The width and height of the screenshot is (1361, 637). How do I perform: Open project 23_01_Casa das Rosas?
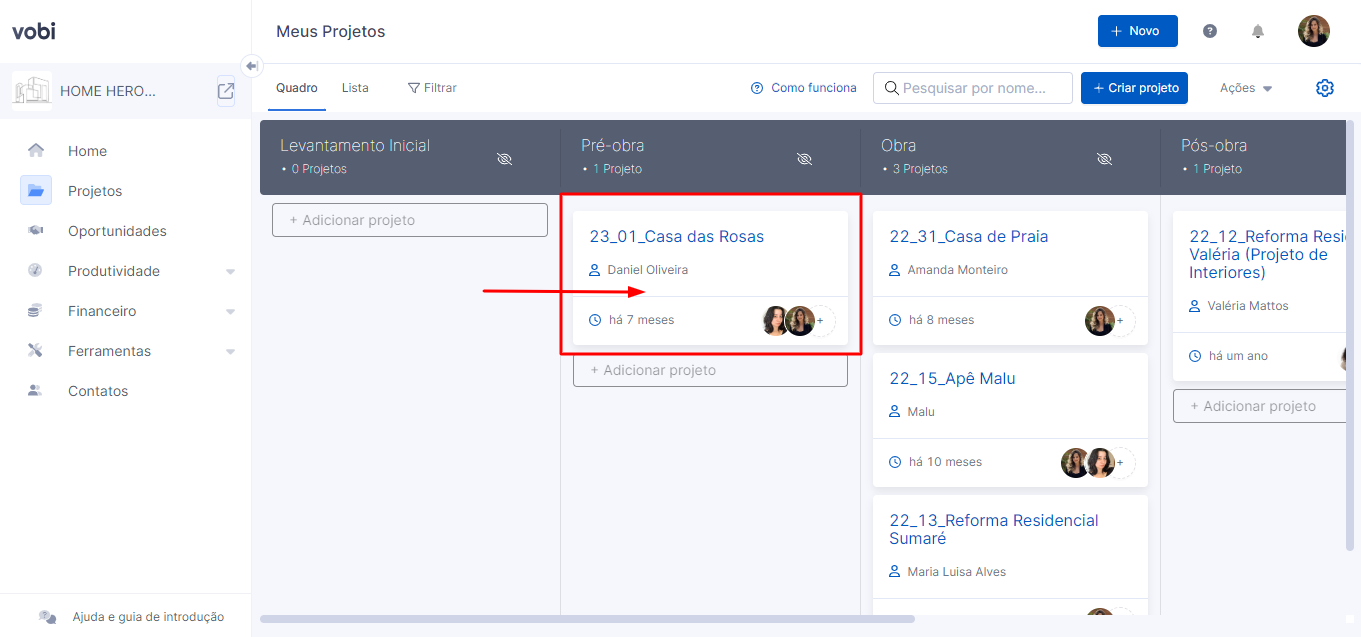click(x=677, y=237)
